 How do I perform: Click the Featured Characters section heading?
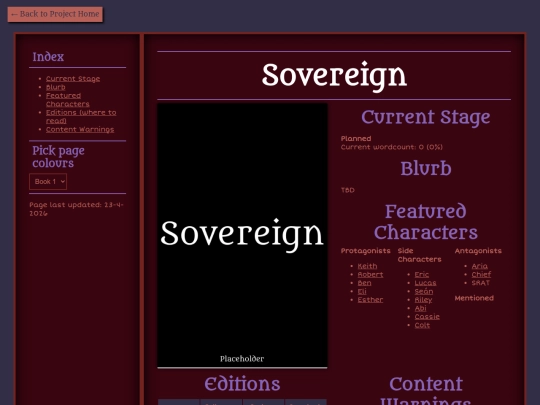tap(426, 222)
